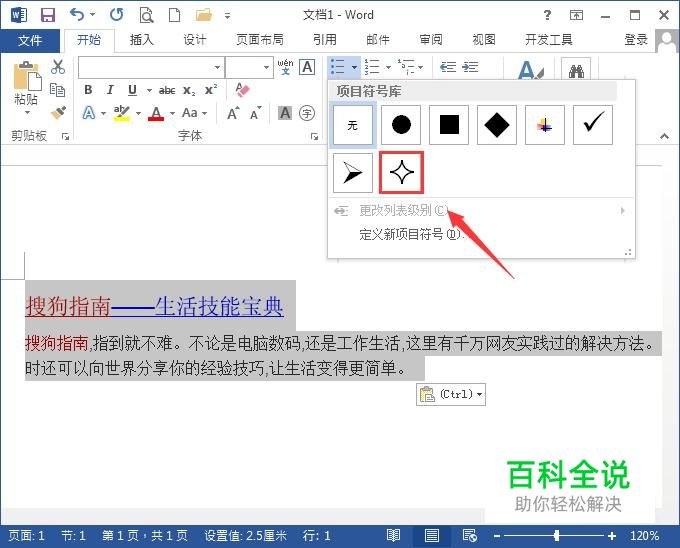
Task: Switch to the 页面布局 tab
Action: coord(260,40)
